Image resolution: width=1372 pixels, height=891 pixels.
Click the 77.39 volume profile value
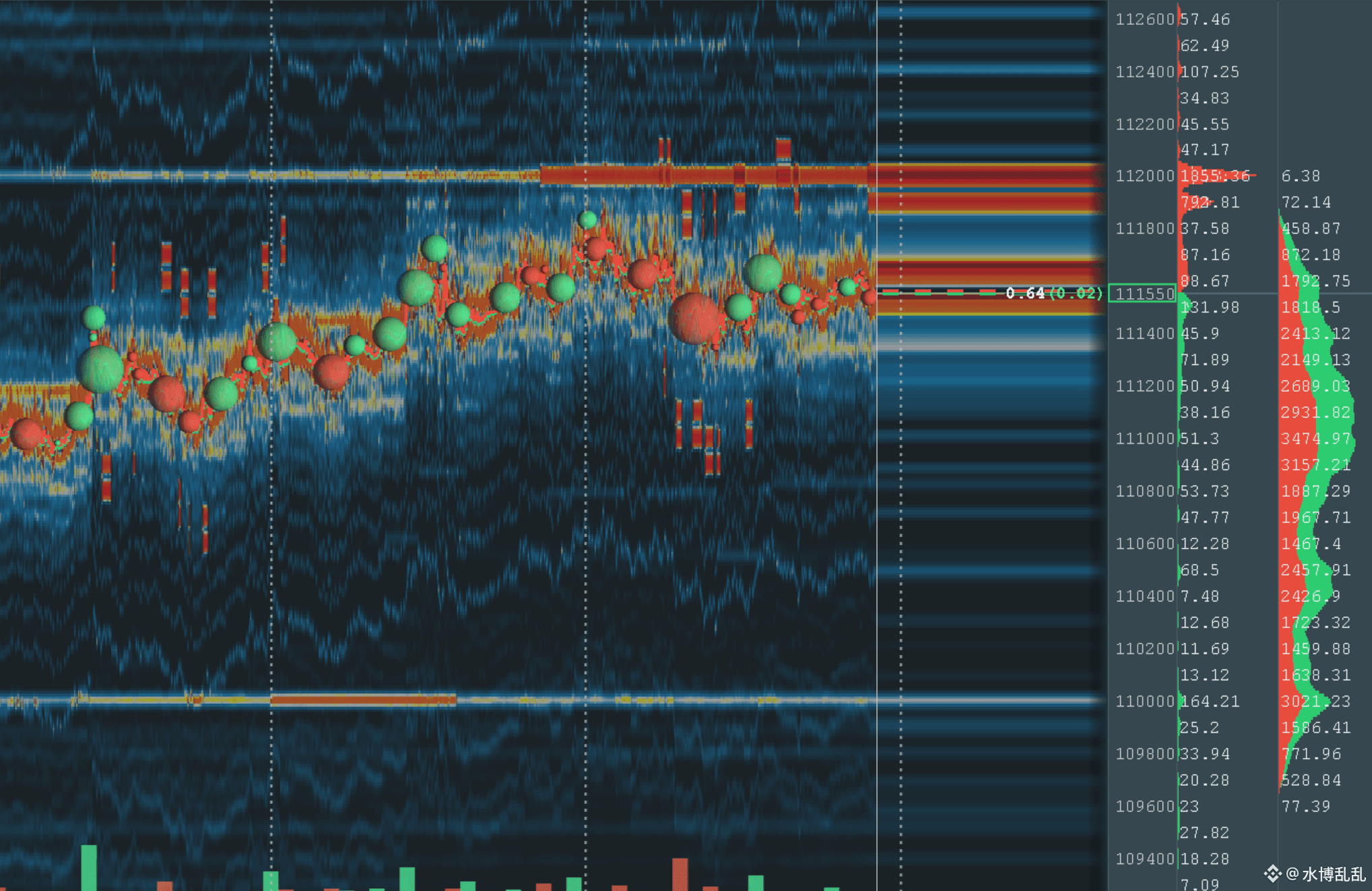(1306, 807)
